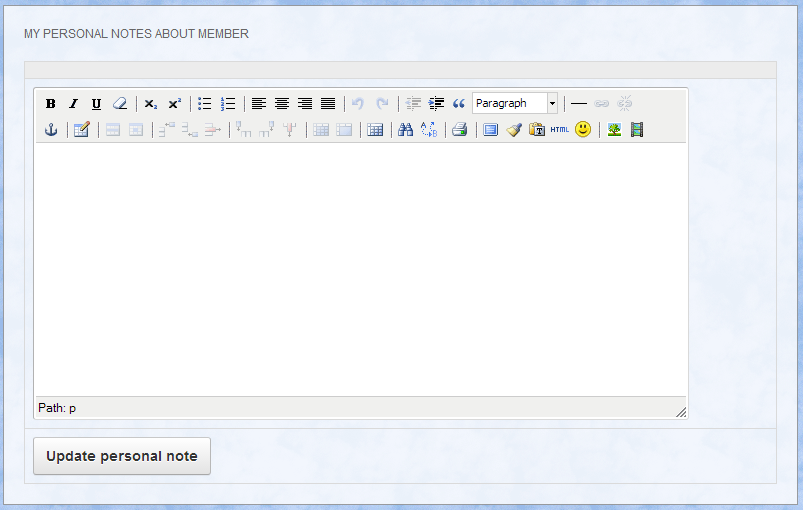Image resolution: width=803 pixels, height=510 pixels.
Task: Click the eraser remove formatting icon
Action: pyautogui.click(x=120, y=104)
